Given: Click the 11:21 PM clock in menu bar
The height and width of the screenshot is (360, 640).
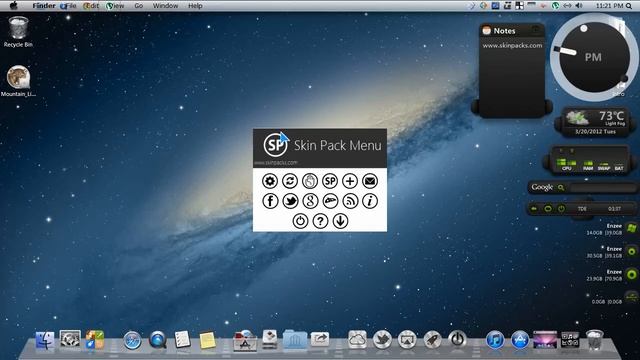Looking at the screenshot, I should click(x=609, y=6).
